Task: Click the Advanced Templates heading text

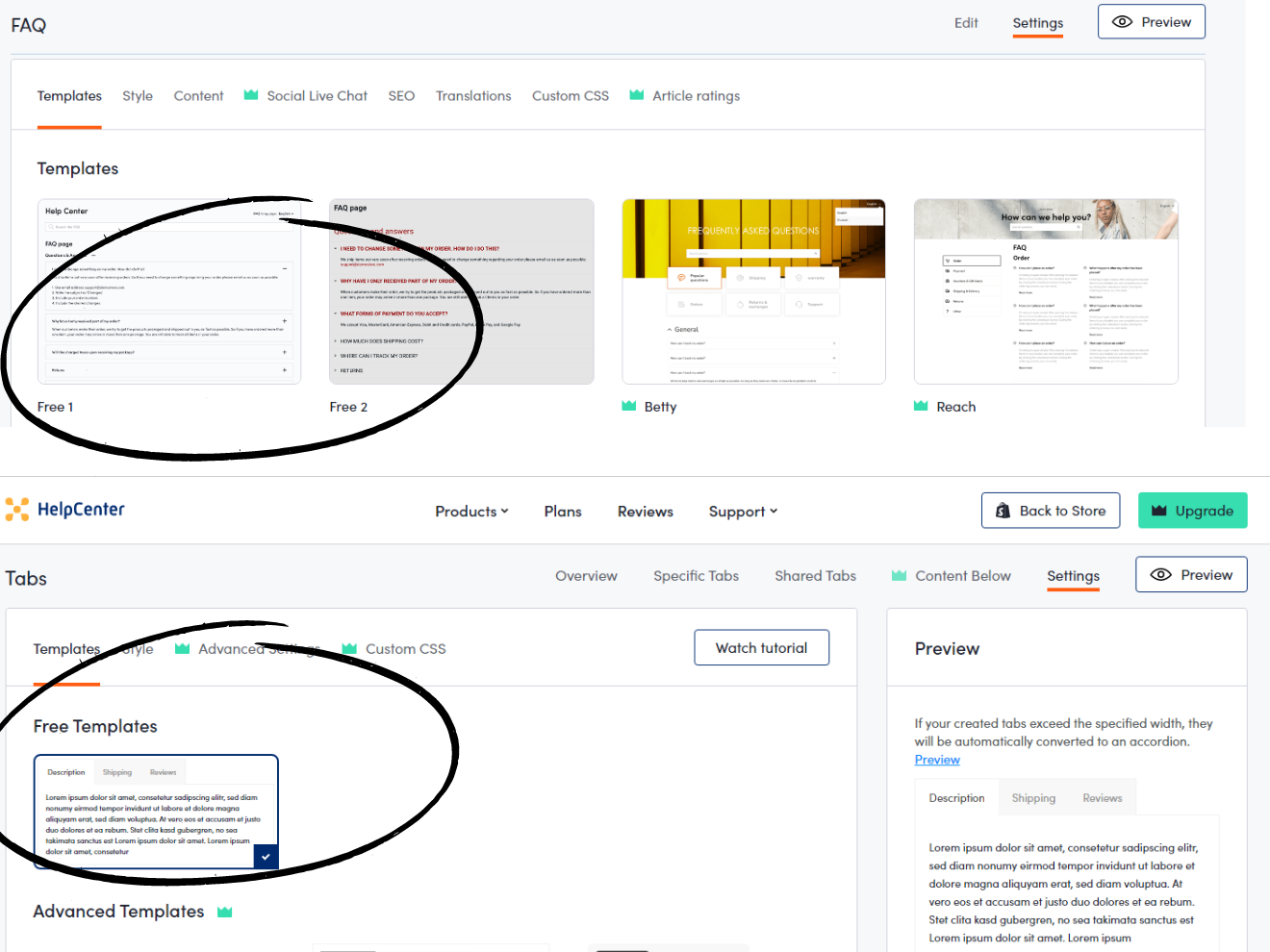Action: coord(118,912)
